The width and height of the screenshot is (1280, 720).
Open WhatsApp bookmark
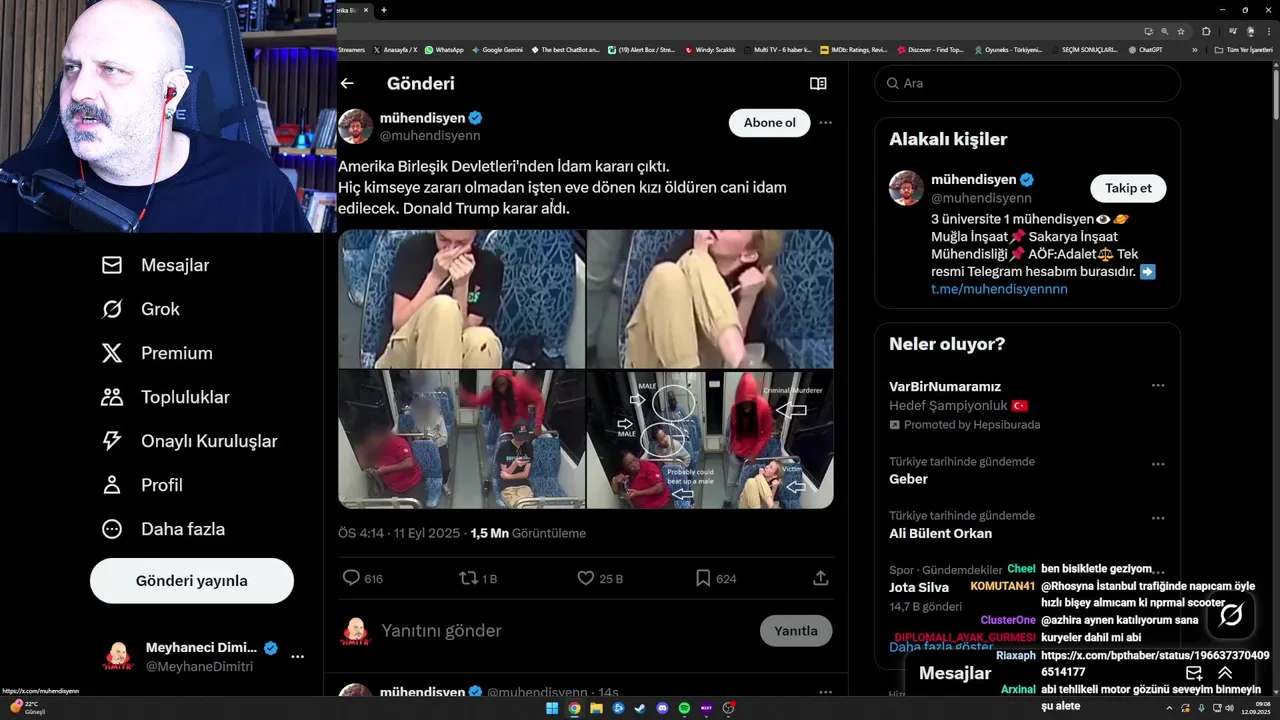tap(444, 49)
